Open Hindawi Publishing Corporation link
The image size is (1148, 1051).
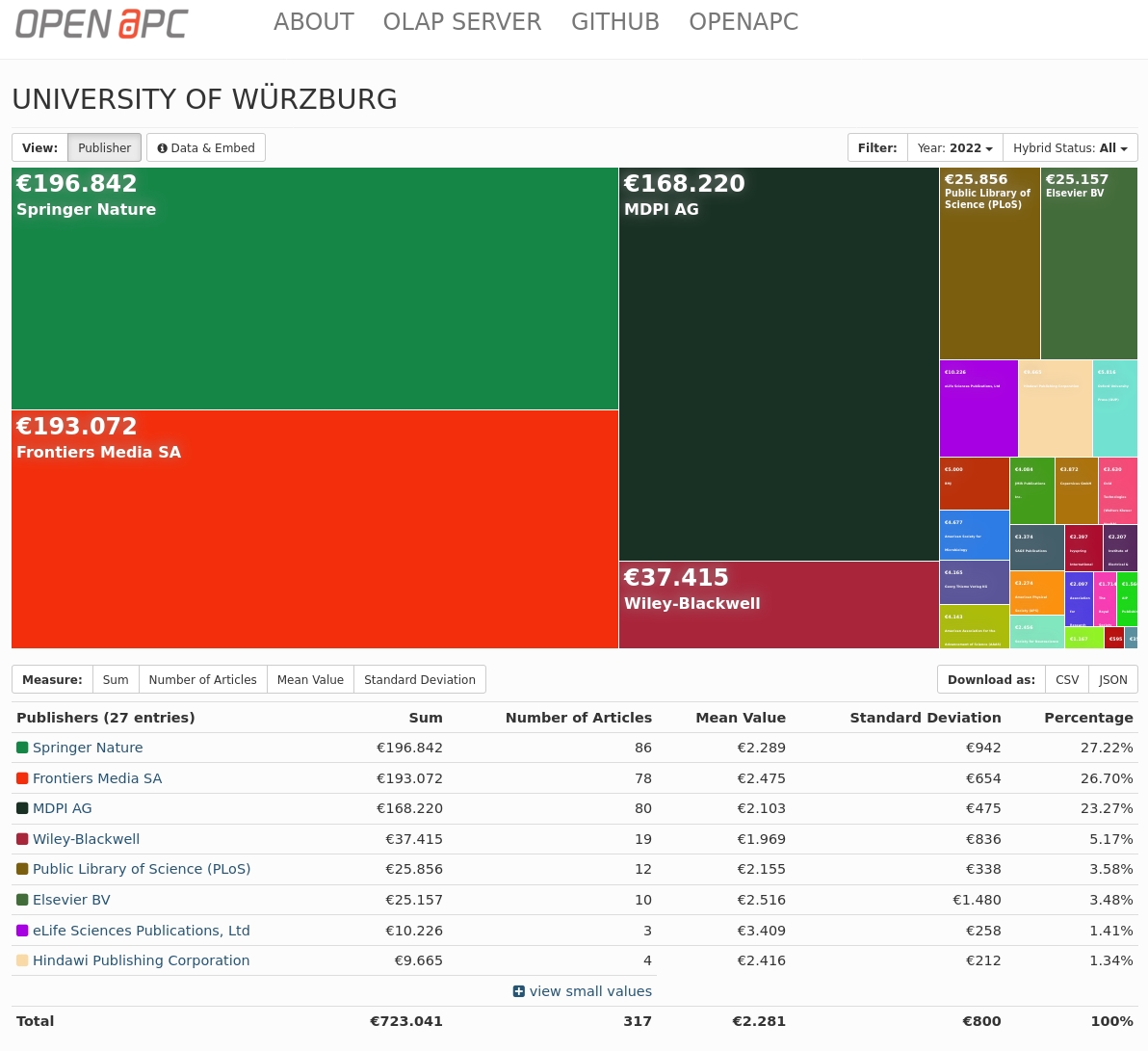(142, 960)
